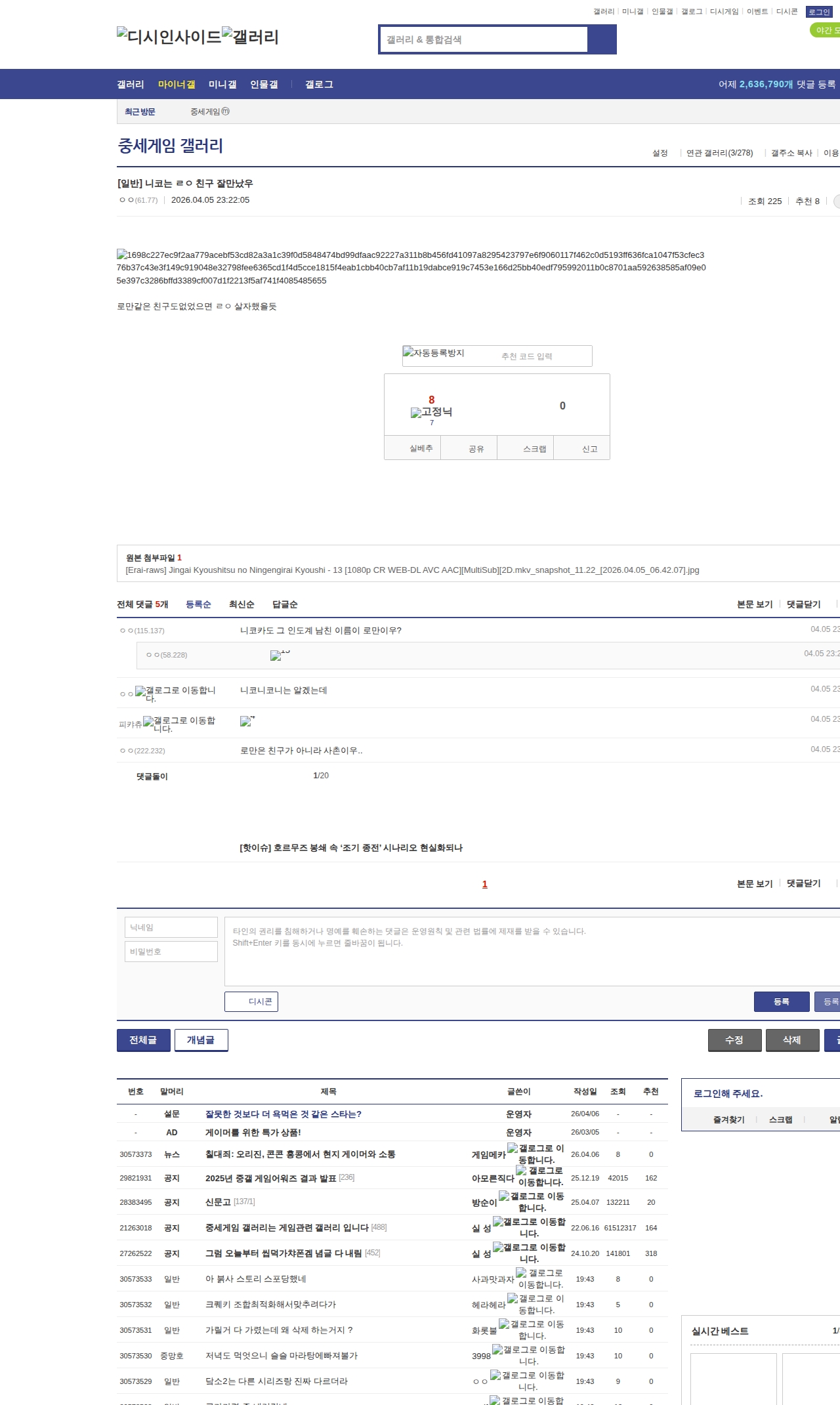Screen dimensions: 840x1405
Task: Focus the 닉네임 field in the comment form
Action: pos(171,927)
